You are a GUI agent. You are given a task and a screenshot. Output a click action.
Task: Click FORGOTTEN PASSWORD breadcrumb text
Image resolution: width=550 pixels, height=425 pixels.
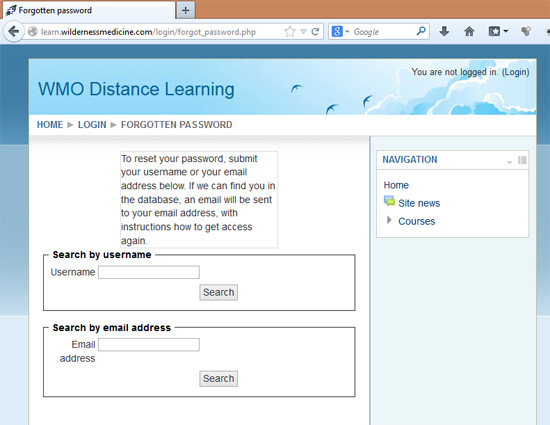[176, 125]
